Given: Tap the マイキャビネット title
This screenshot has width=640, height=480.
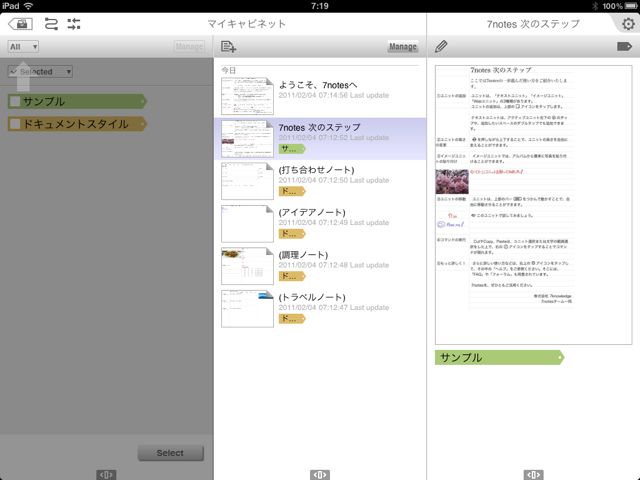Looking at the screenshot, I should 247,24.
